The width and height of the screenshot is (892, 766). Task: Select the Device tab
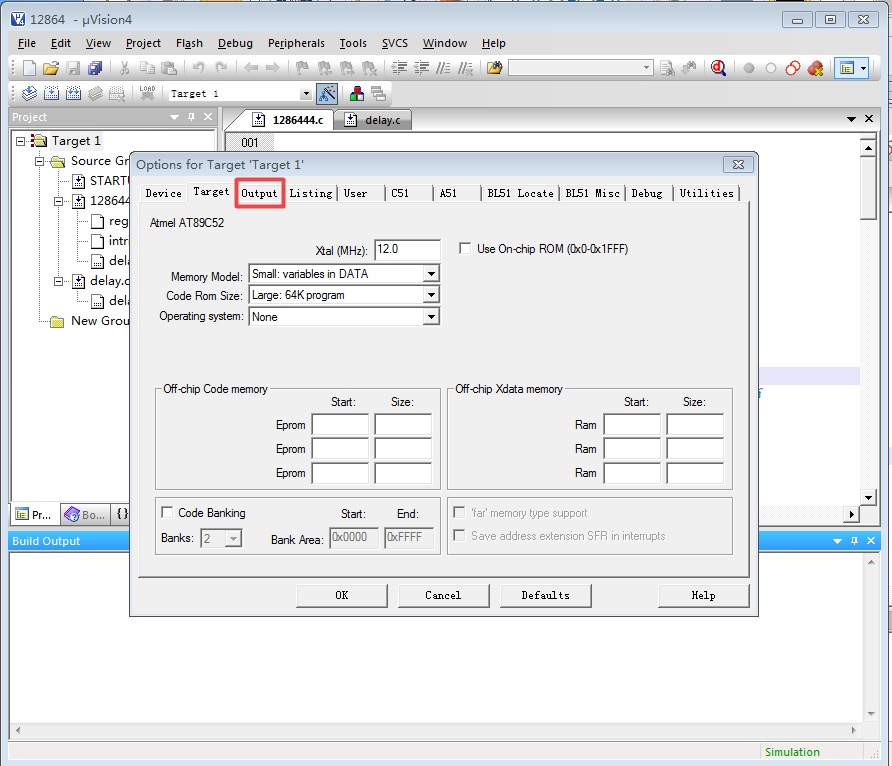click(x=164, y=193)
